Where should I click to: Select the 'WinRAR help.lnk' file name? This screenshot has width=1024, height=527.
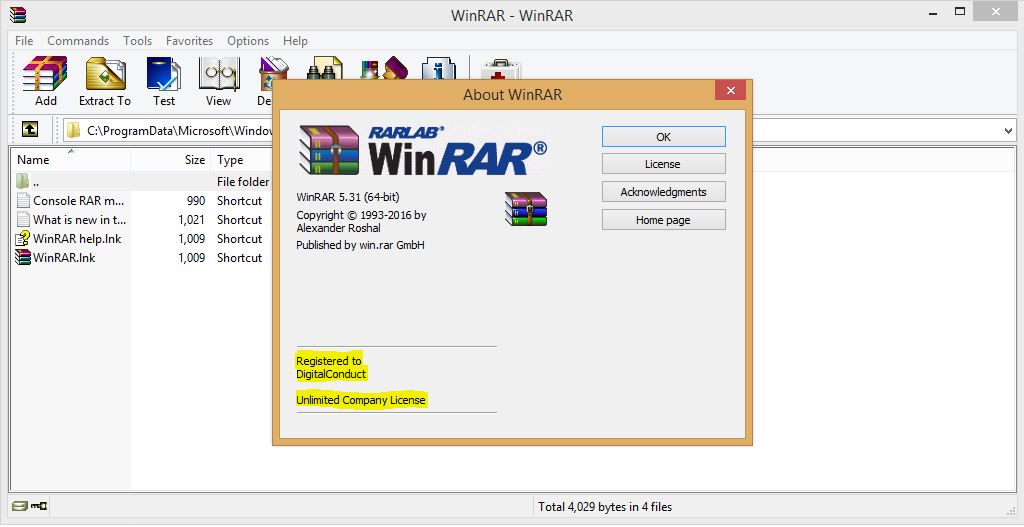[x=77, y=238]
